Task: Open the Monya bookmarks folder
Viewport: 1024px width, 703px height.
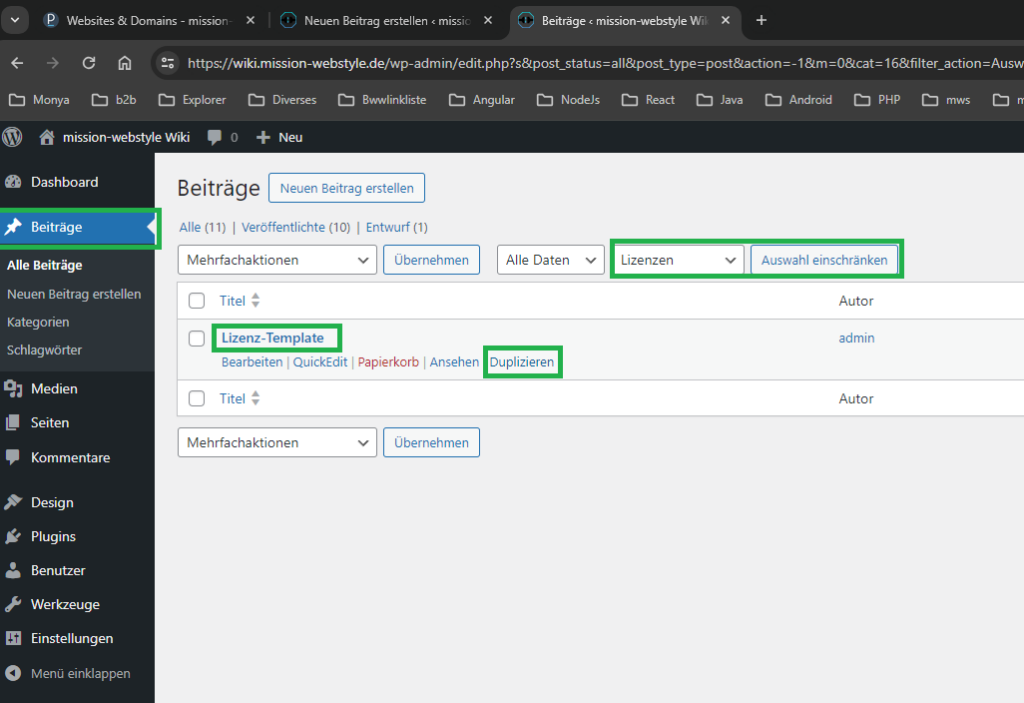Action: (x=40, y=100)
